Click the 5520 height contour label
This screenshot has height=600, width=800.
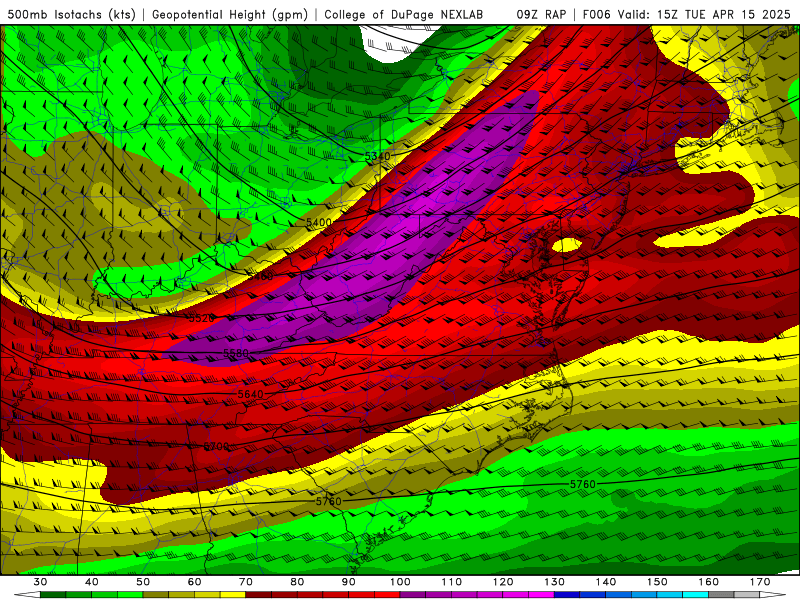click(x=202, y=318)
